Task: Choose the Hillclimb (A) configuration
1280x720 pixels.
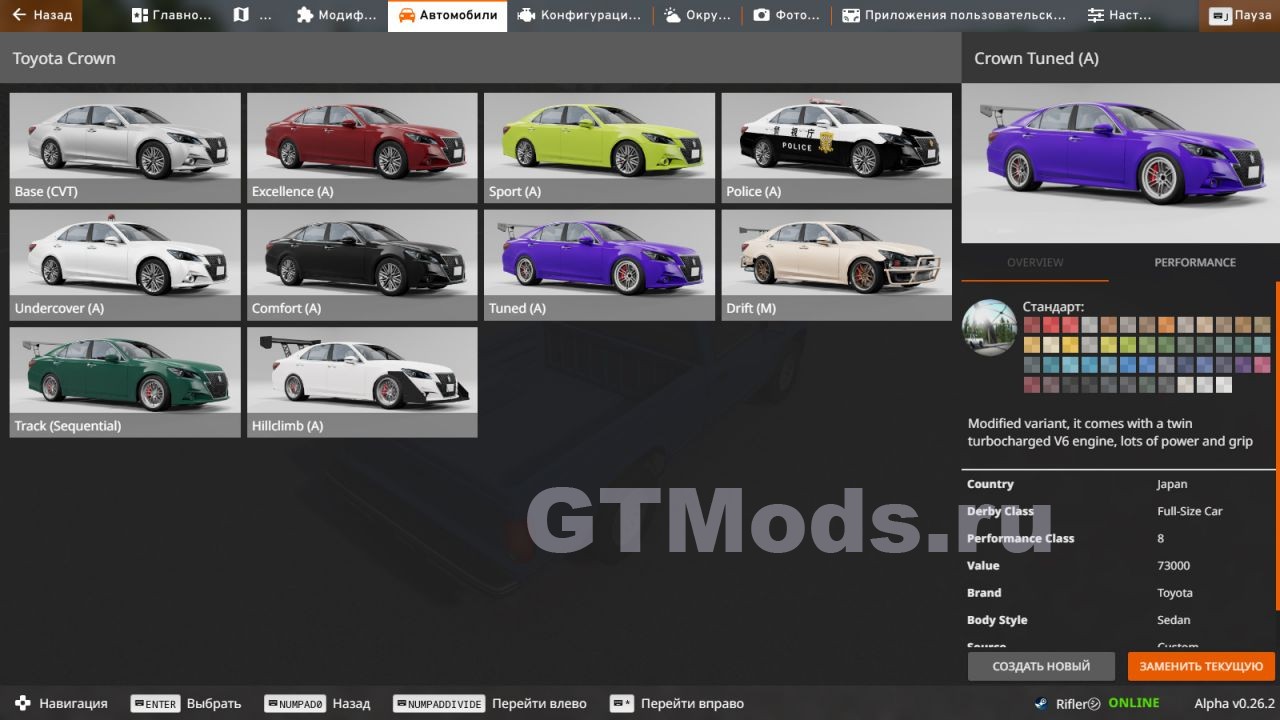Action: pos(362,382)
